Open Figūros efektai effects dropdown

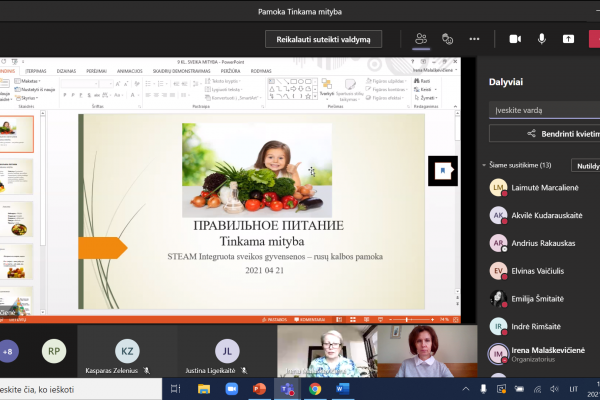pos(385,98)
